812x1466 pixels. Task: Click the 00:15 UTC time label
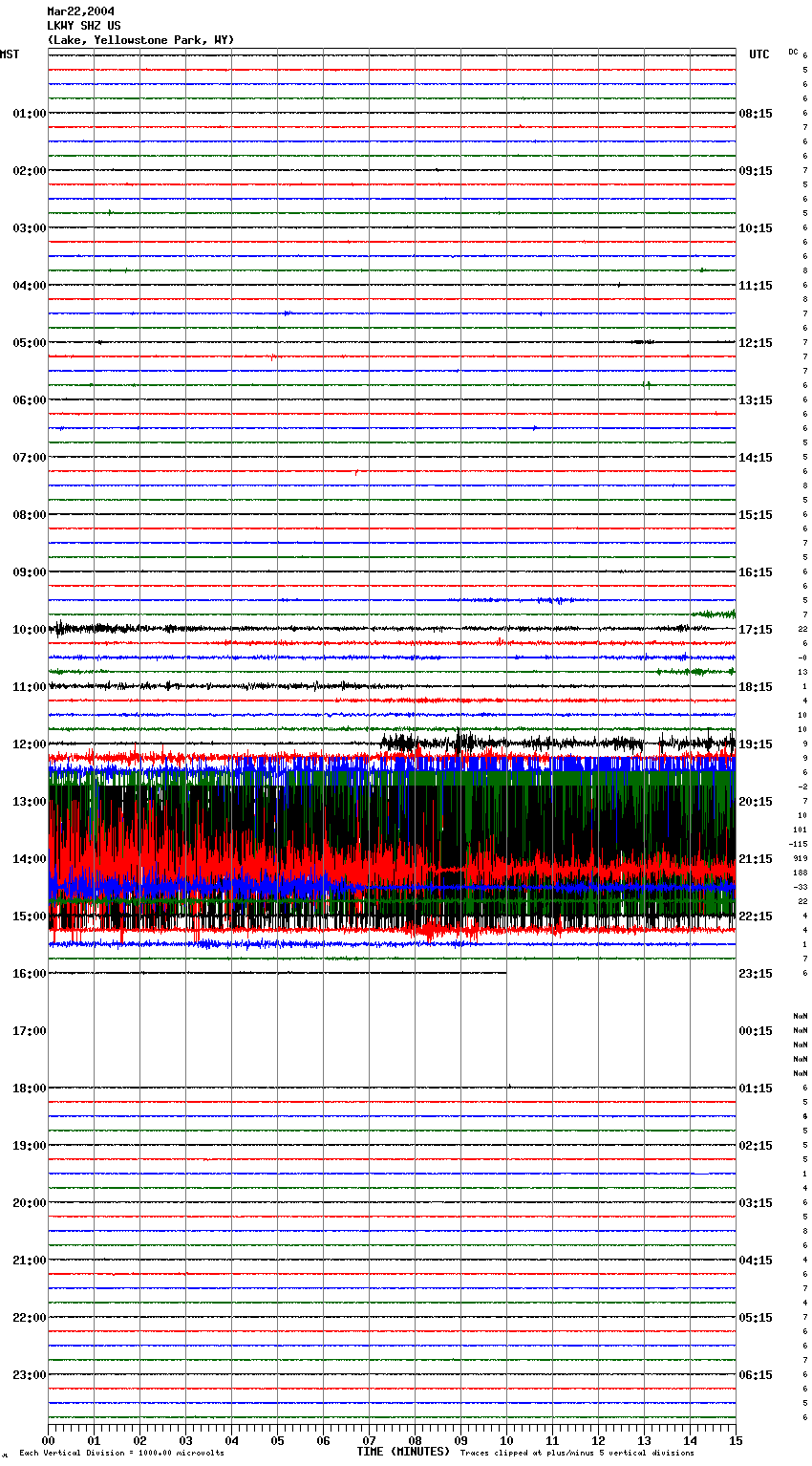click(756, 1031)
